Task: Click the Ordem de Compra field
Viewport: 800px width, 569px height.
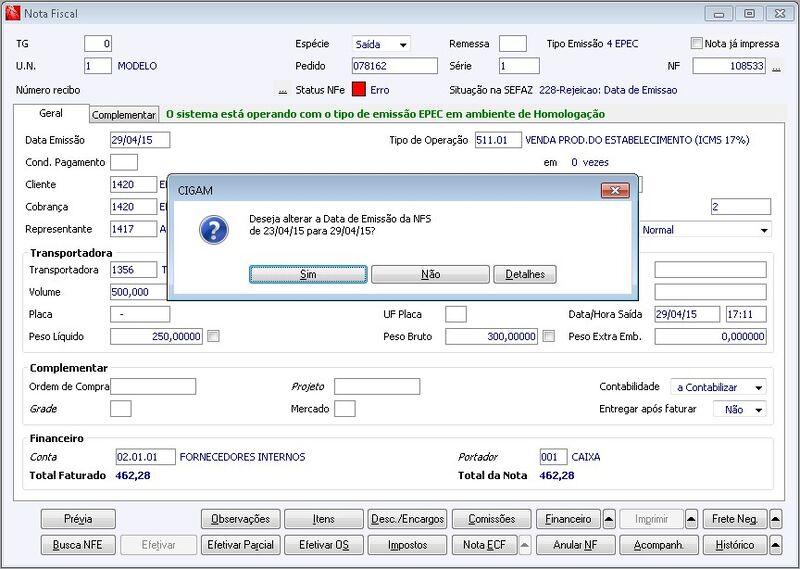Action: click(x=153, y=386)
